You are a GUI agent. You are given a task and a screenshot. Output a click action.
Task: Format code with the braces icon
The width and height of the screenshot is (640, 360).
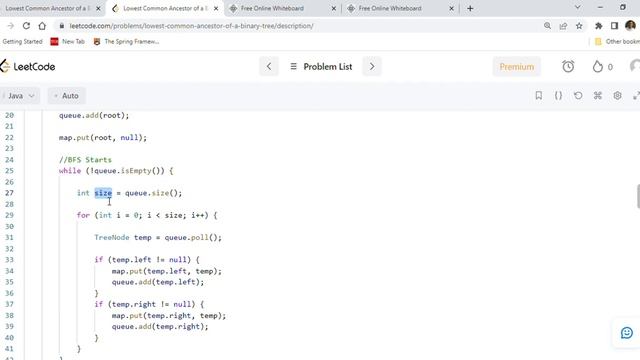(x=558, y=96)
